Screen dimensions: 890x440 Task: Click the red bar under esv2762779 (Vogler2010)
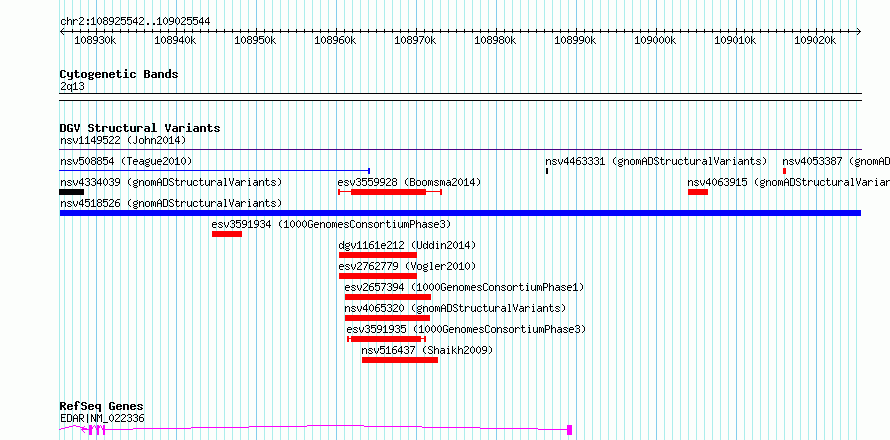tap(377, 276)
